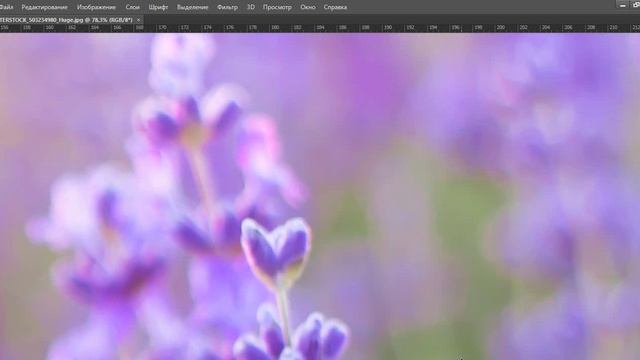Open the 3D menu
The width and height of the screenshot is (640, 360).
(251, 7)
